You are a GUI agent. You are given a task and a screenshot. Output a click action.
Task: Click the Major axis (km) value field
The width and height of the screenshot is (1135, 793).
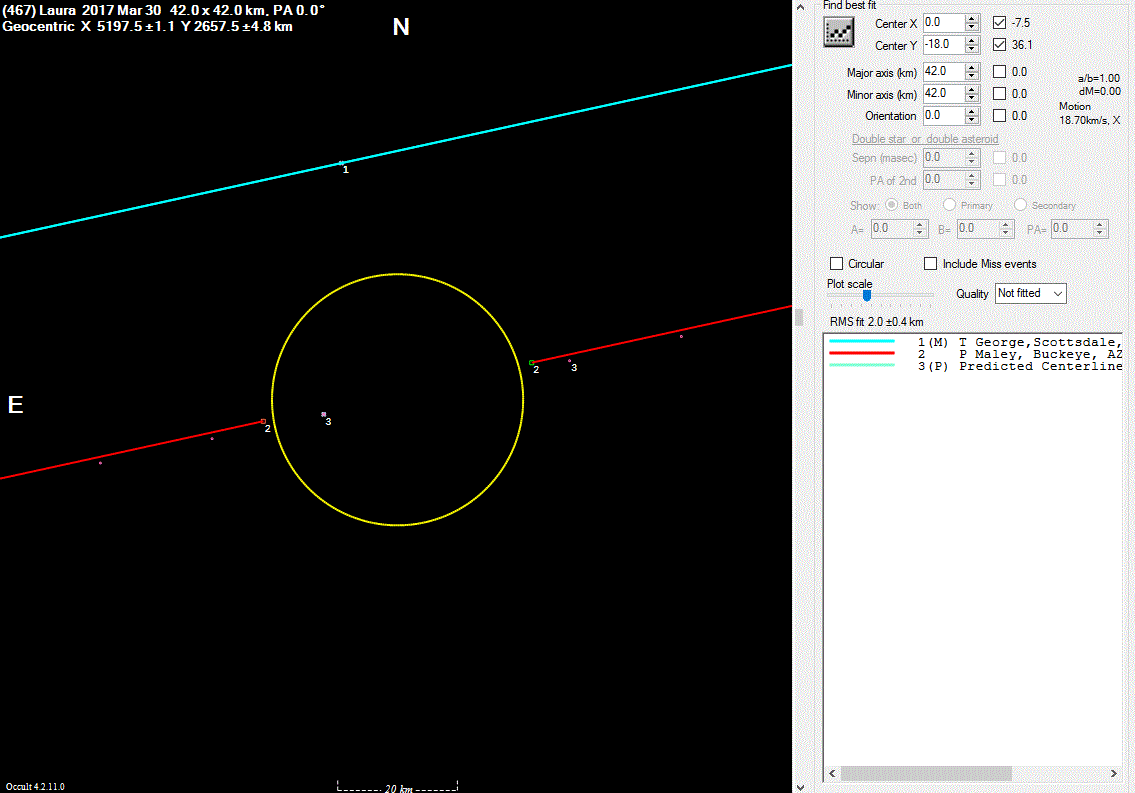point(943,72)
